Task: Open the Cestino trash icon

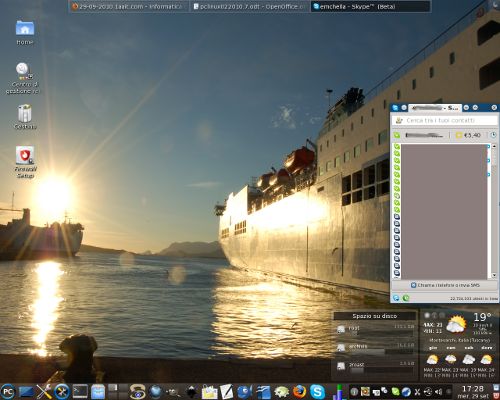Action: pyautogui.click(x=25, y=117)
